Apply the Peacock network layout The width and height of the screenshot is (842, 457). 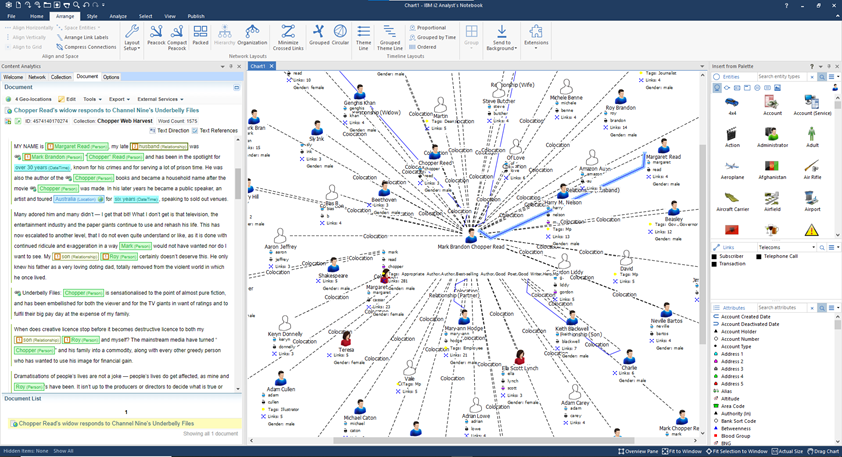(156, 36)
